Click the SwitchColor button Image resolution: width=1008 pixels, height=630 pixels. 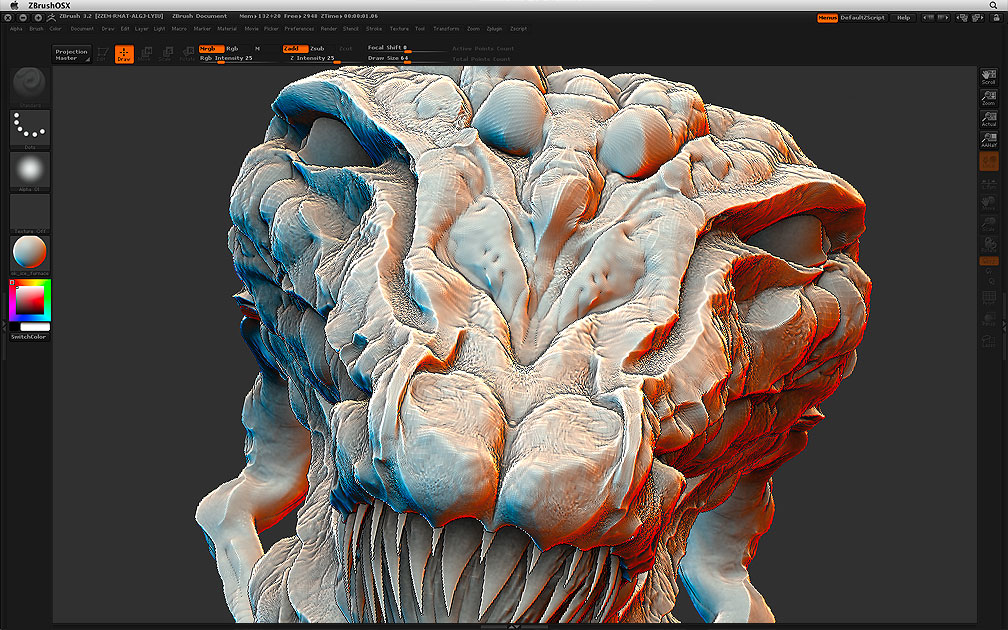tap(30, 337)
